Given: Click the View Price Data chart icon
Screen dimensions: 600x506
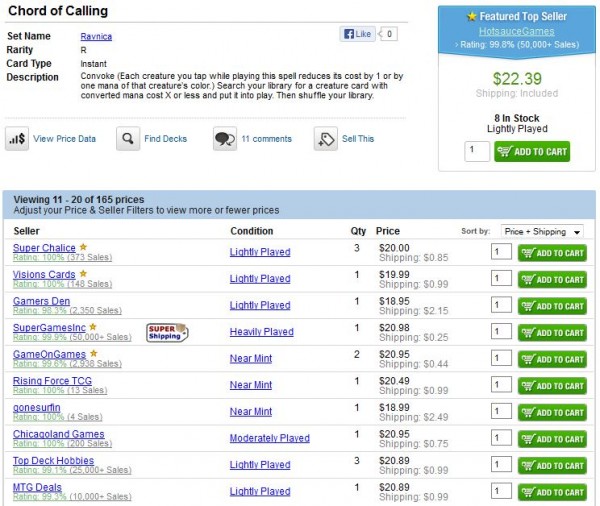Looking at the screenshot, I should 18,139.
